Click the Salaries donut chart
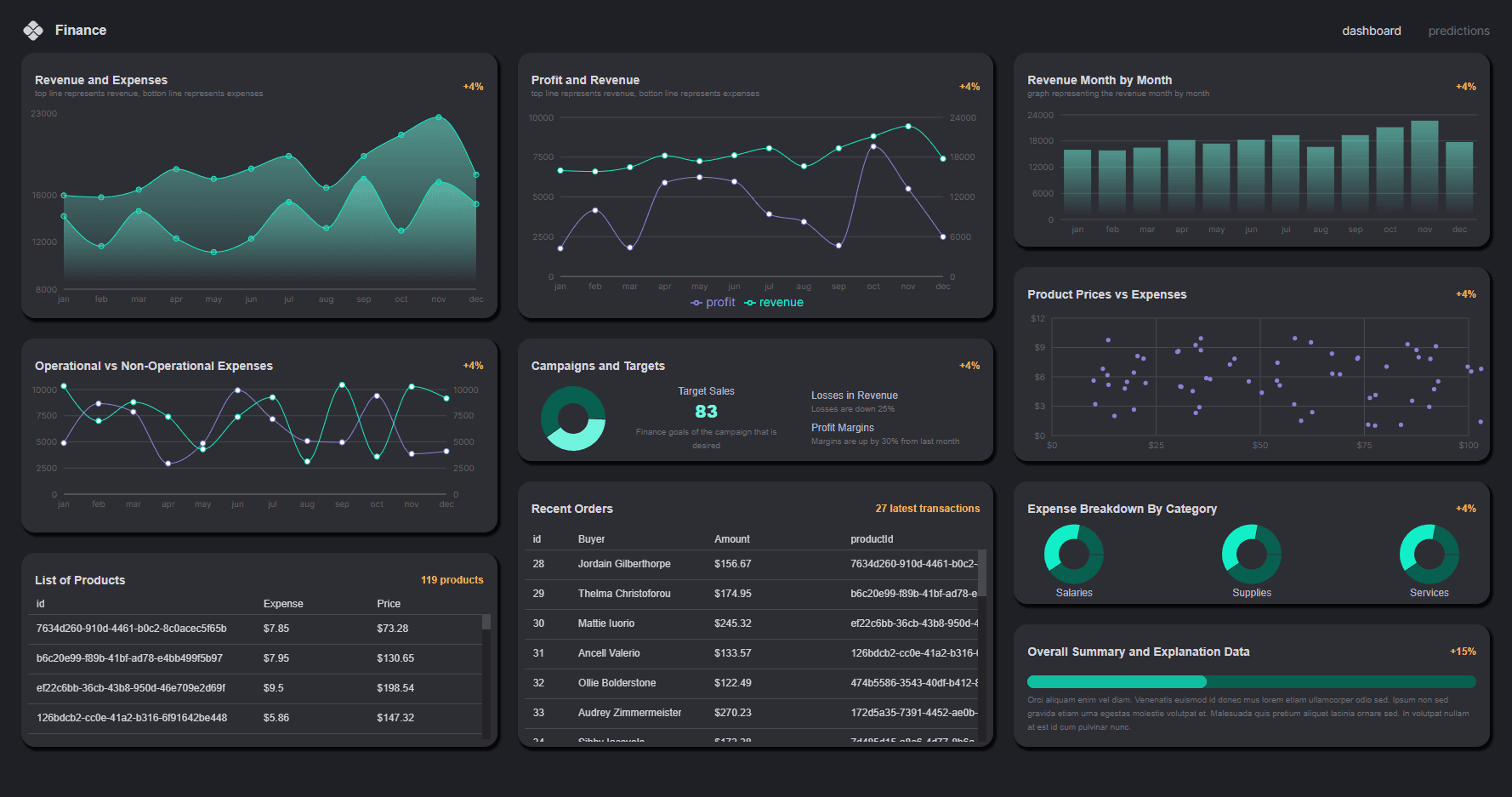 click(1074, 554)
